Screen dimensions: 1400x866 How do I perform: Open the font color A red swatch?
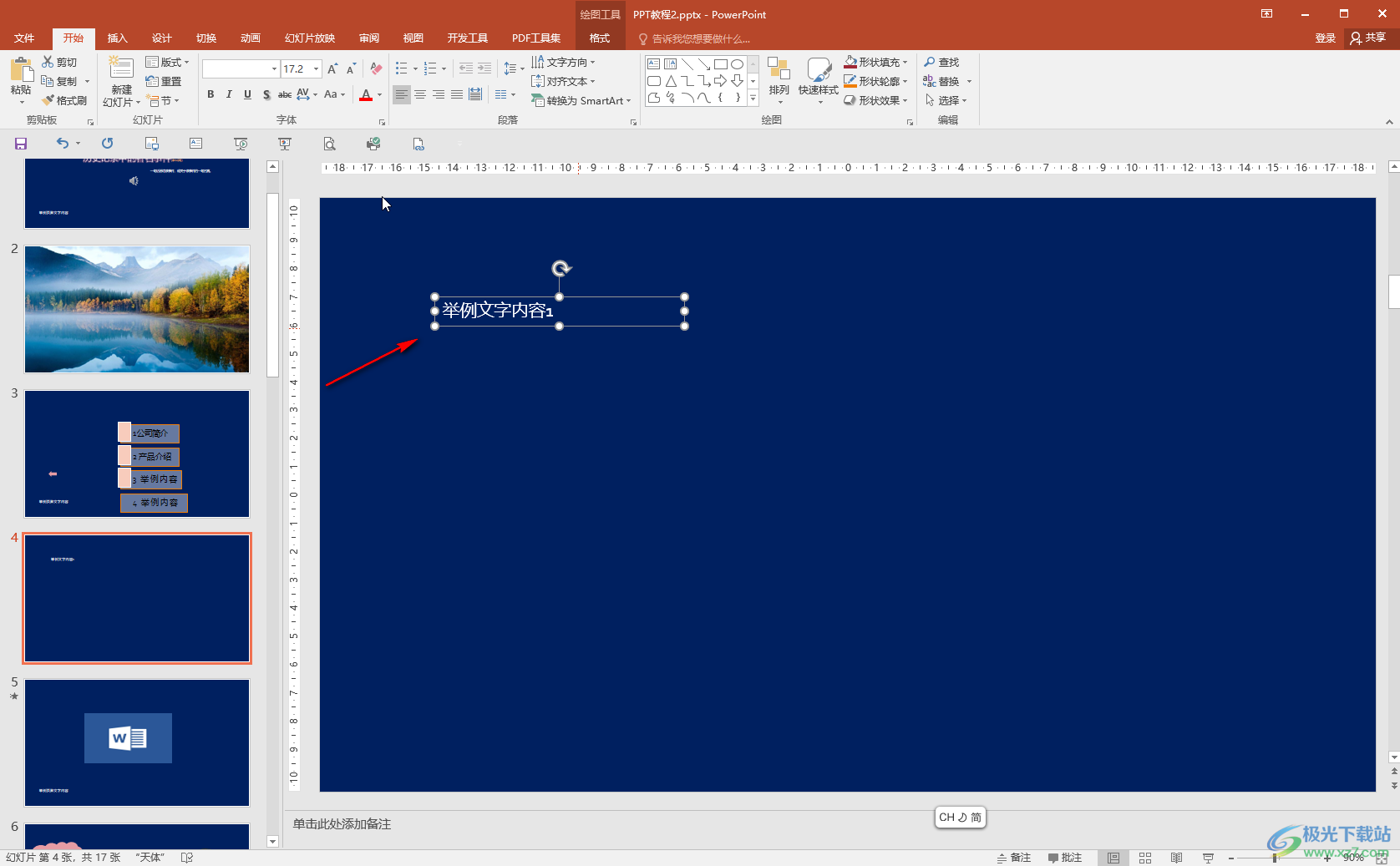coord(366,94)
